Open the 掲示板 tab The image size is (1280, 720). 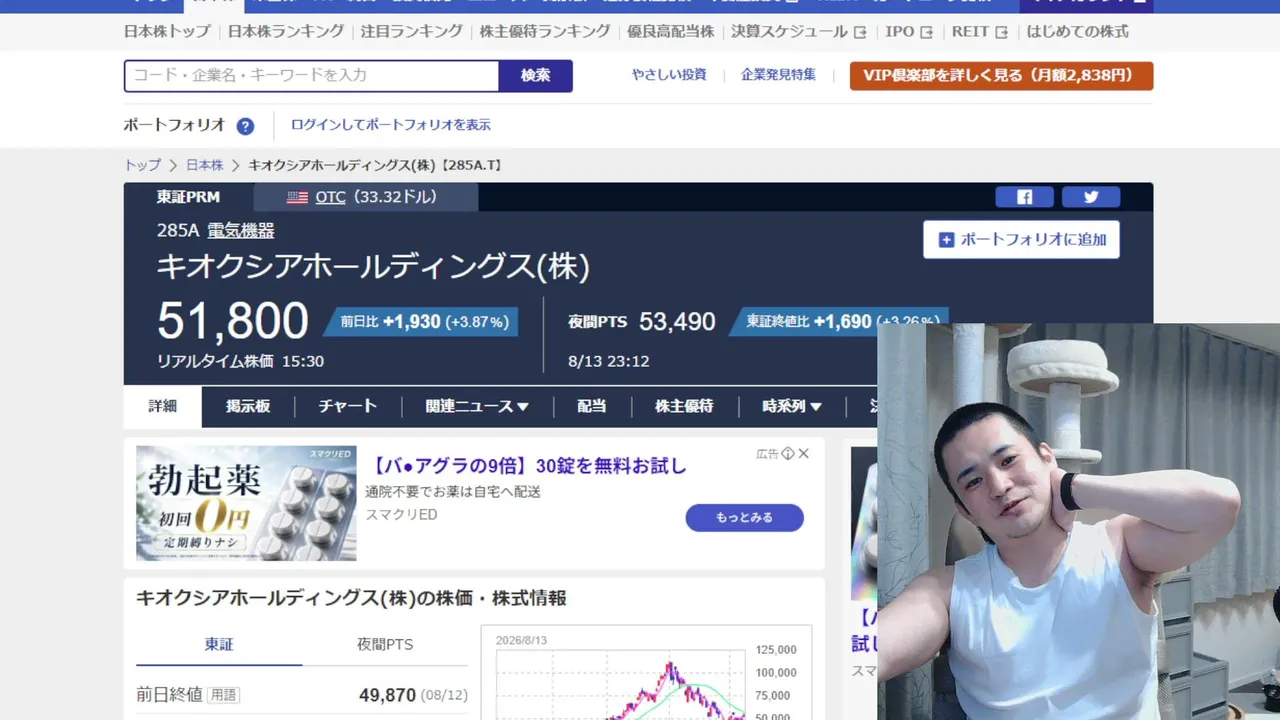pos(248,407)
